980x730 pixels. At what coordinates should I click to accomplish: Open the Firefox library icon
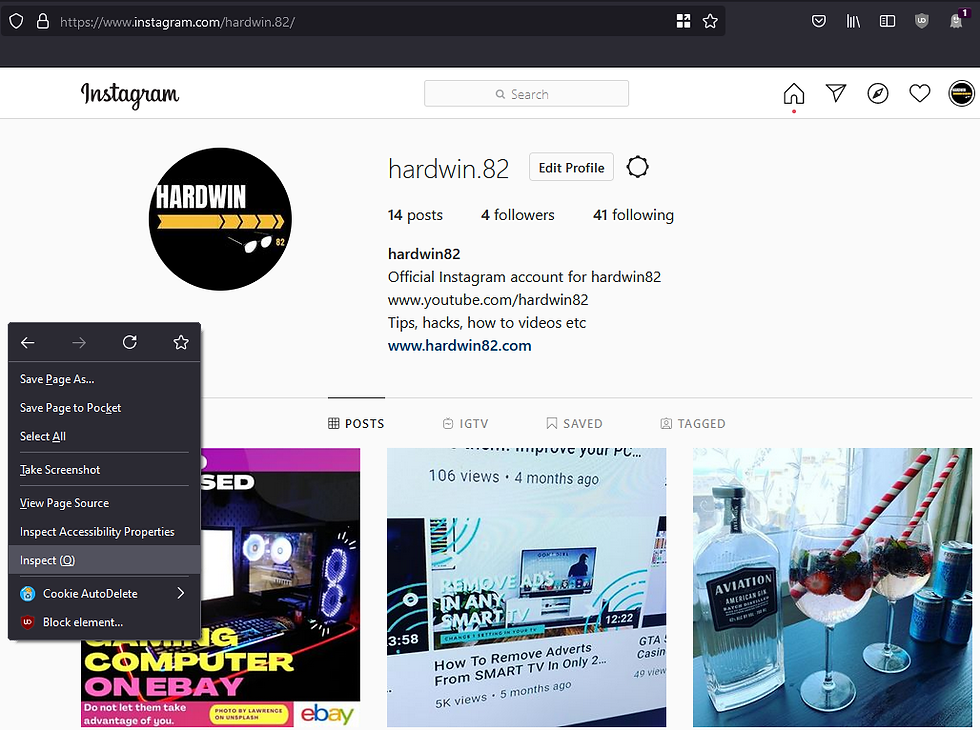pos(853,21)
